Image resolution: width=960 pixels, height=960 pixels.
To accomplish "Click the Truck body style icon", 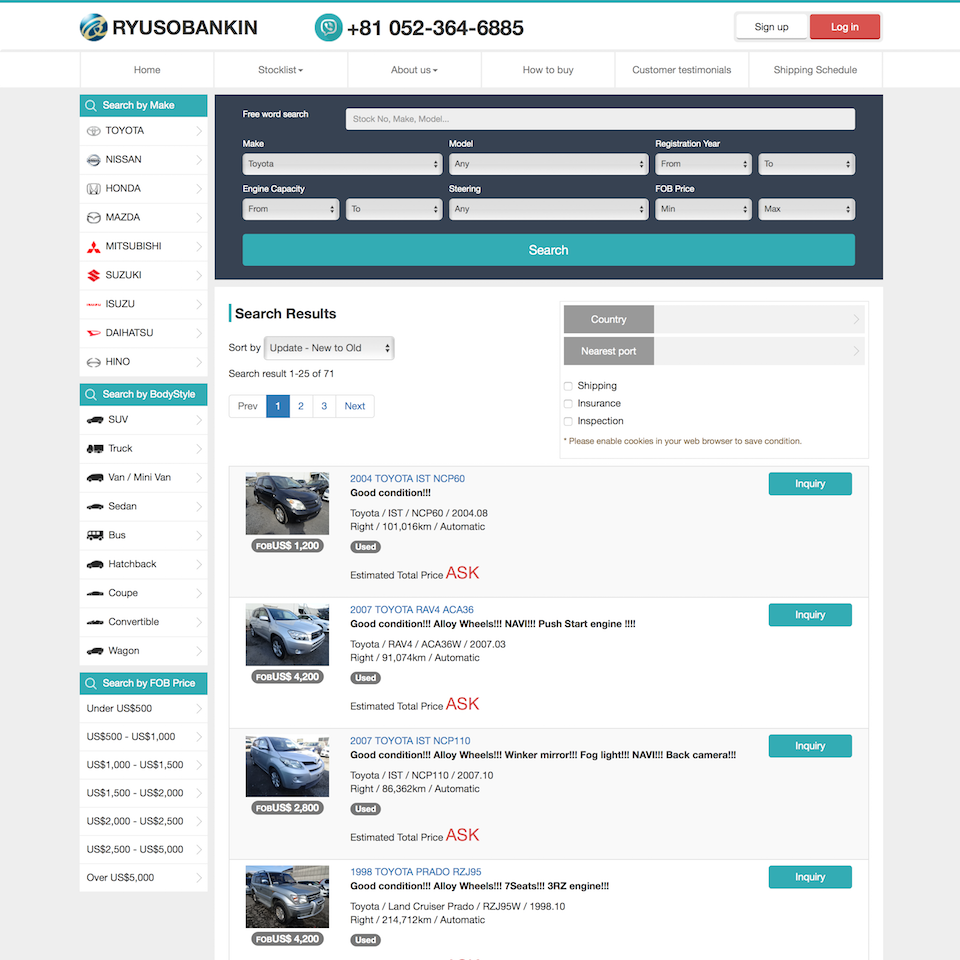I will pos(95,449).
